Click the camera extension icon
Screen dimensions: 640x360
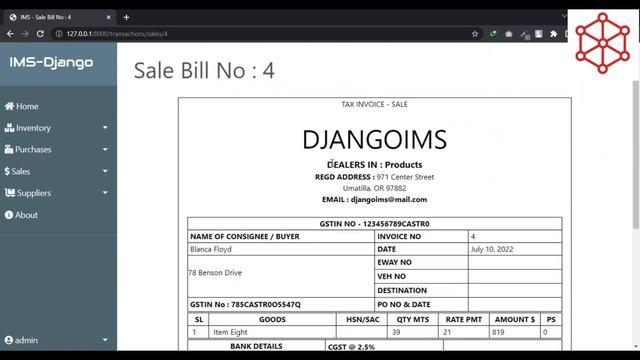[x=509, y=34]
